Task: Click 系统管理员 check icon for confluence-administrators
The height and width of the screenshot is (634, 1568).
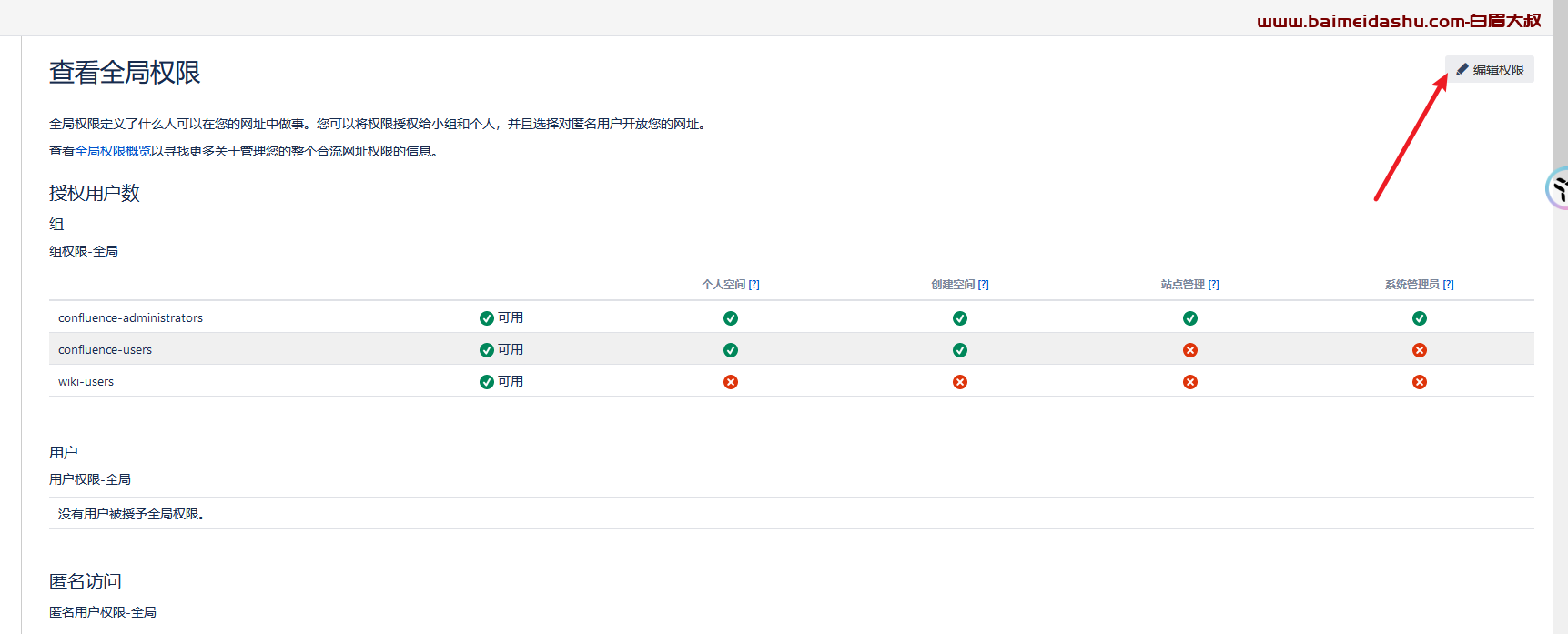Action: tap(1420, 318)
